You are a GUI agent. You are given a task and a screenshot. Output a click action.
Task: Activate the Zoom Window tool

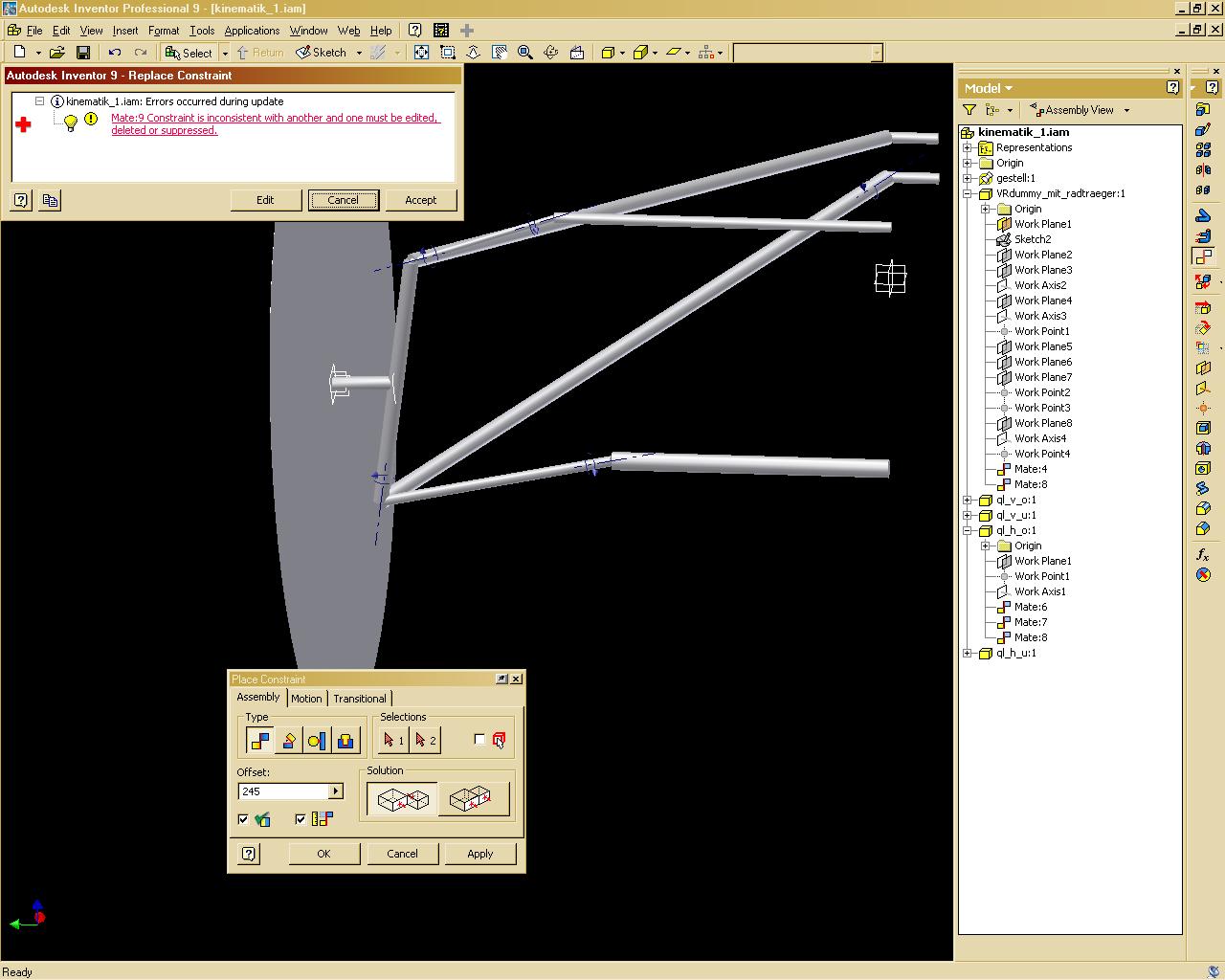tap(447, 53)
